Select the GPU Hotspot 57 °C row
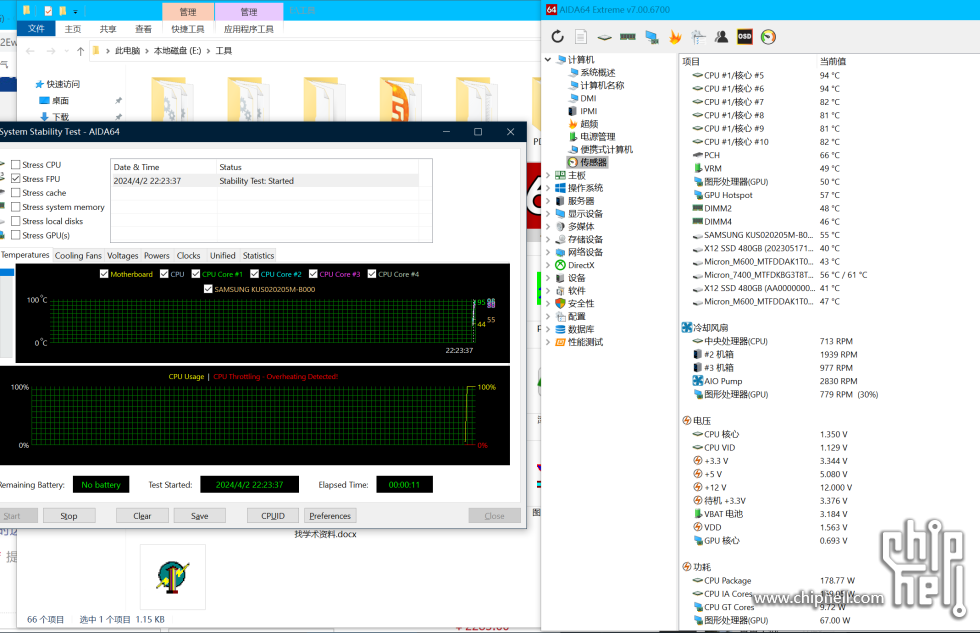 (829, 195)
